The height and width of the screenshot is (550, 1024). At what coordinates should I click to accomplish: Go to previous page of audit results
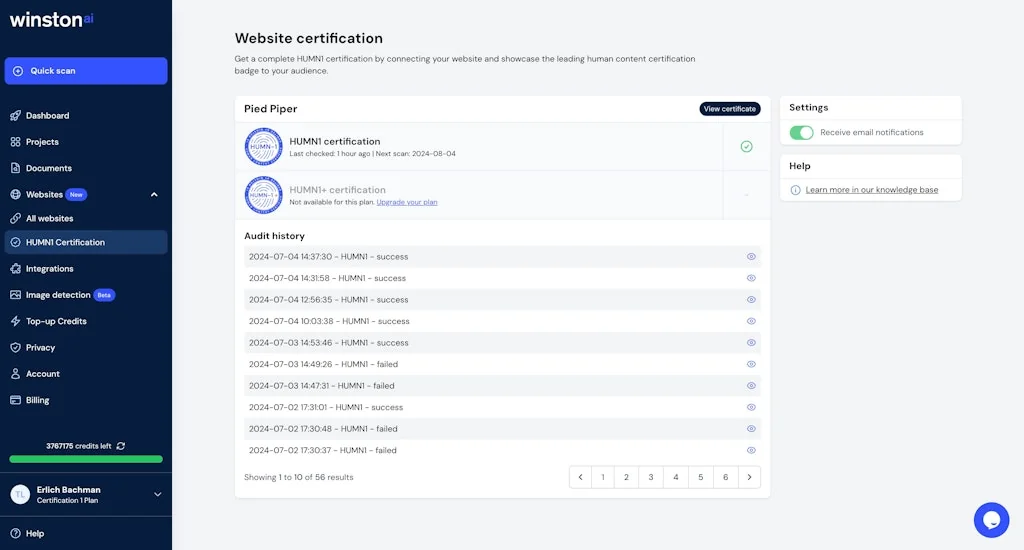pyautogui.click(x=581, y=477)
